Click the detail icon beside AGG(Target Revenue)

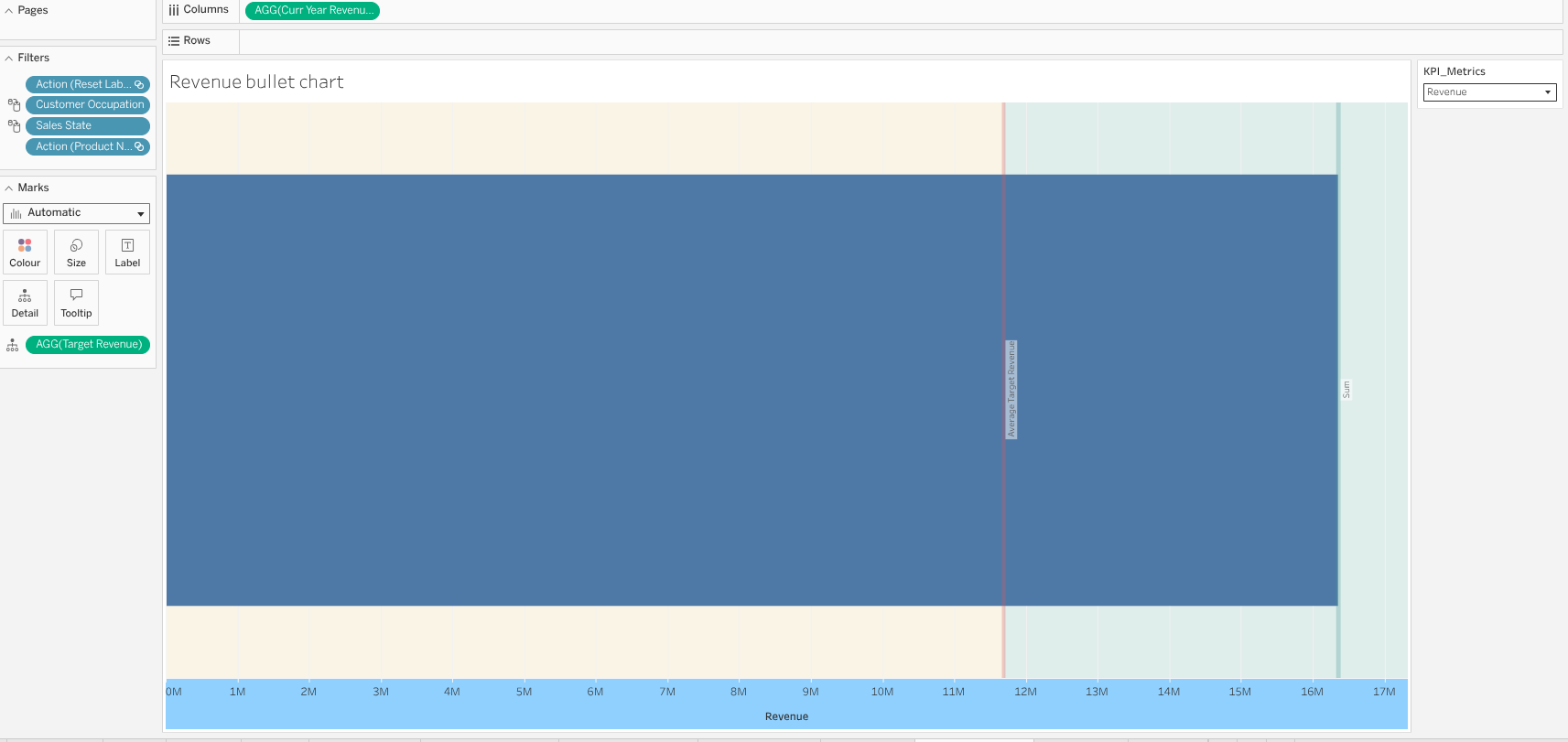coord(13,345)
